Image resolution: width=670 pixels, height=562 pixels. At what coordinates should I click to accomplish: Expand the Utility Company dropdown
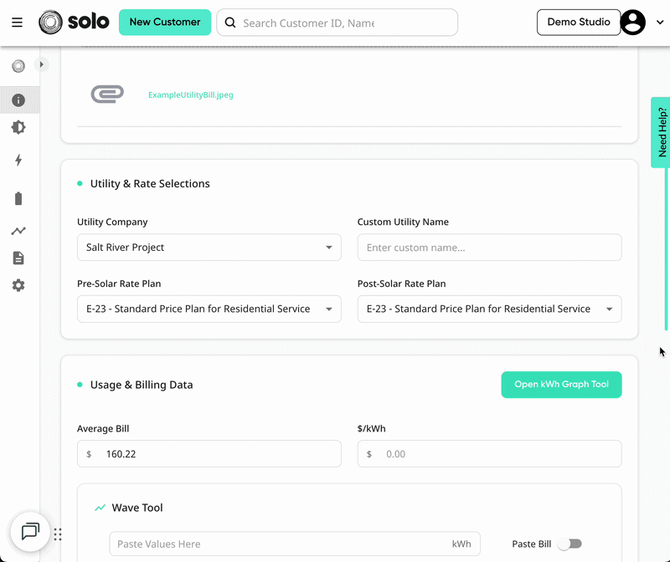point(209,247)
